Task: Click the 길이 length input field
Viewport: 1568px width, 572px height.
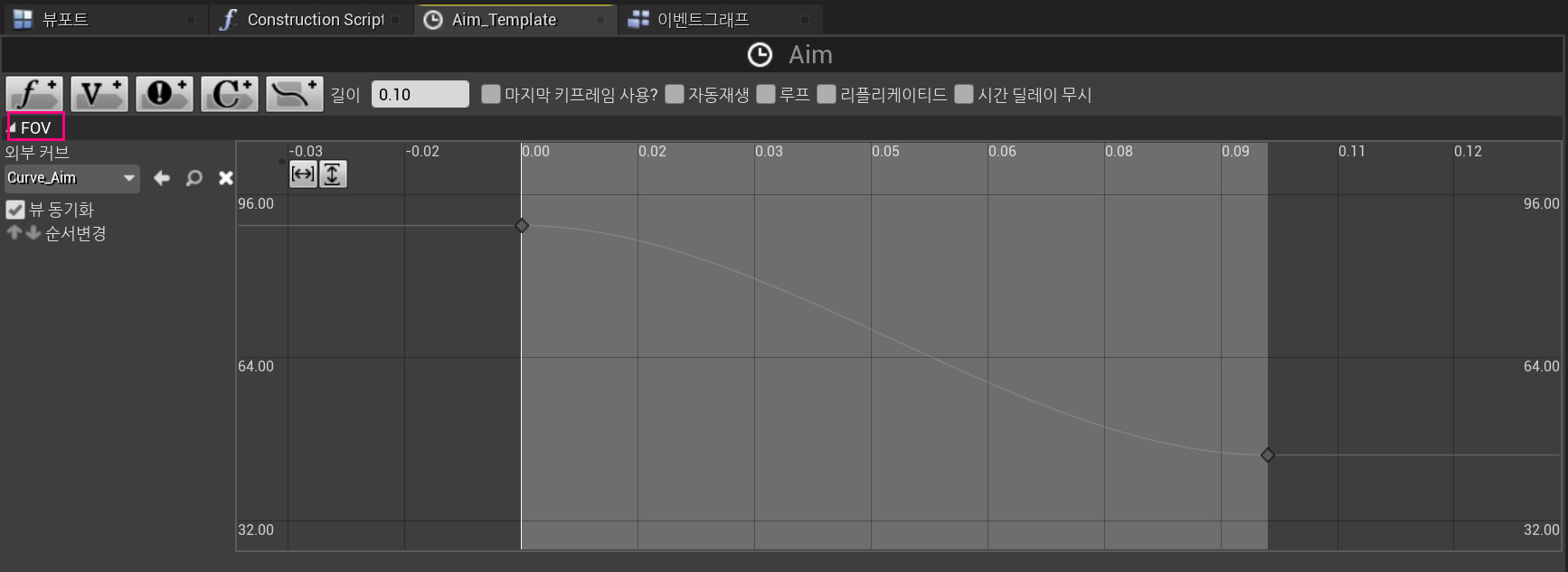Action: point(420,94)
